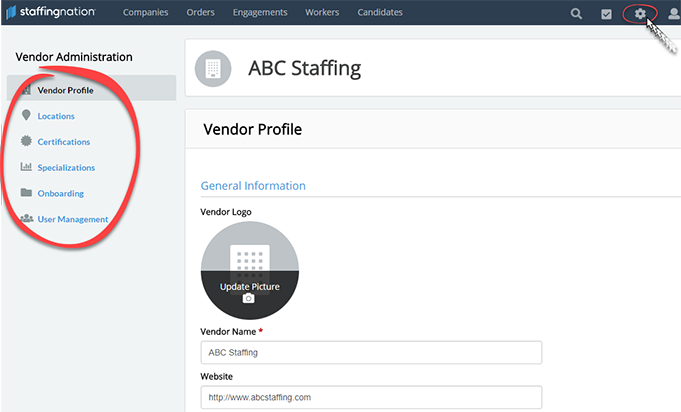Viewport: 681px width, 412px height.
Task: Click the Vendor Name input field
Action: click(371, 353)
